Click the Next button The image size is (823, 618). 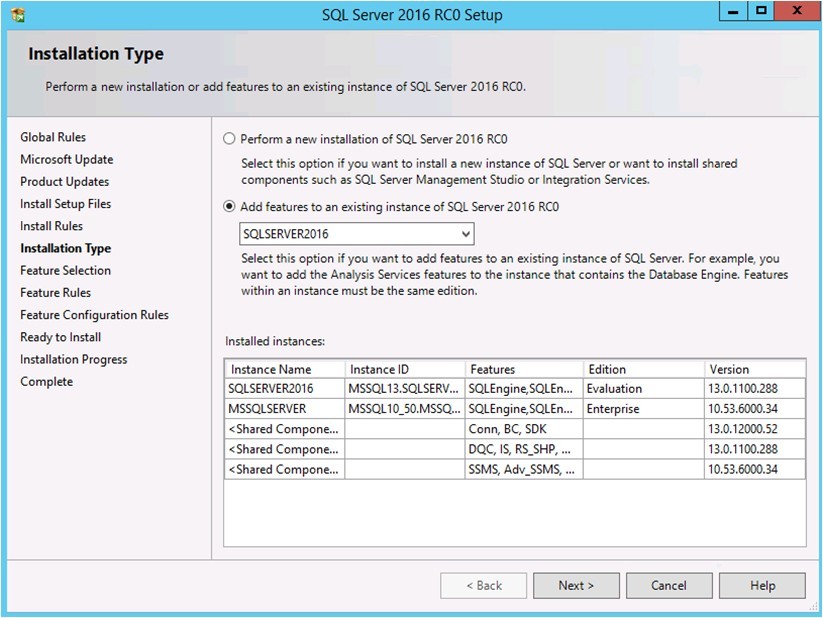[576, 585]
